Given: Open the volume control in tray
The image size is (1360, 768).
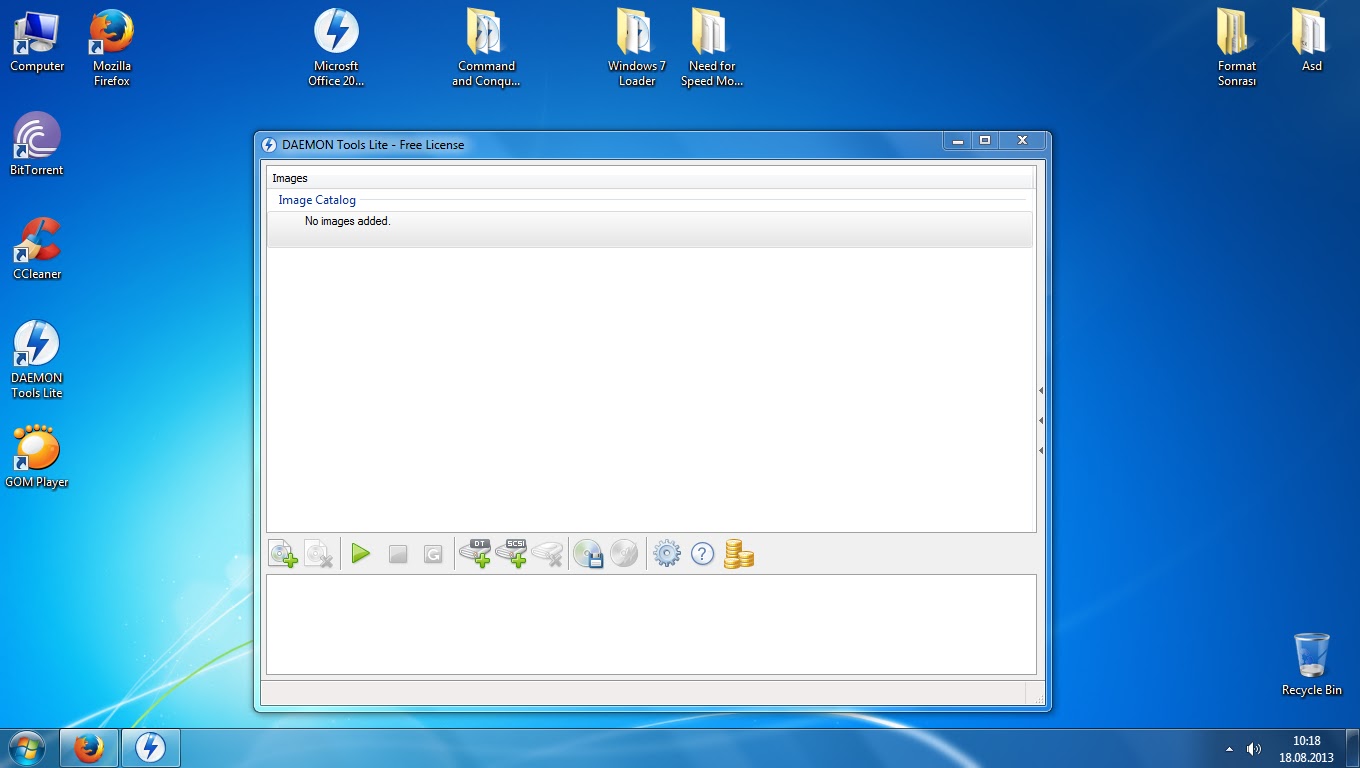Looking at the screenshot, I should tap(1254, 749).
